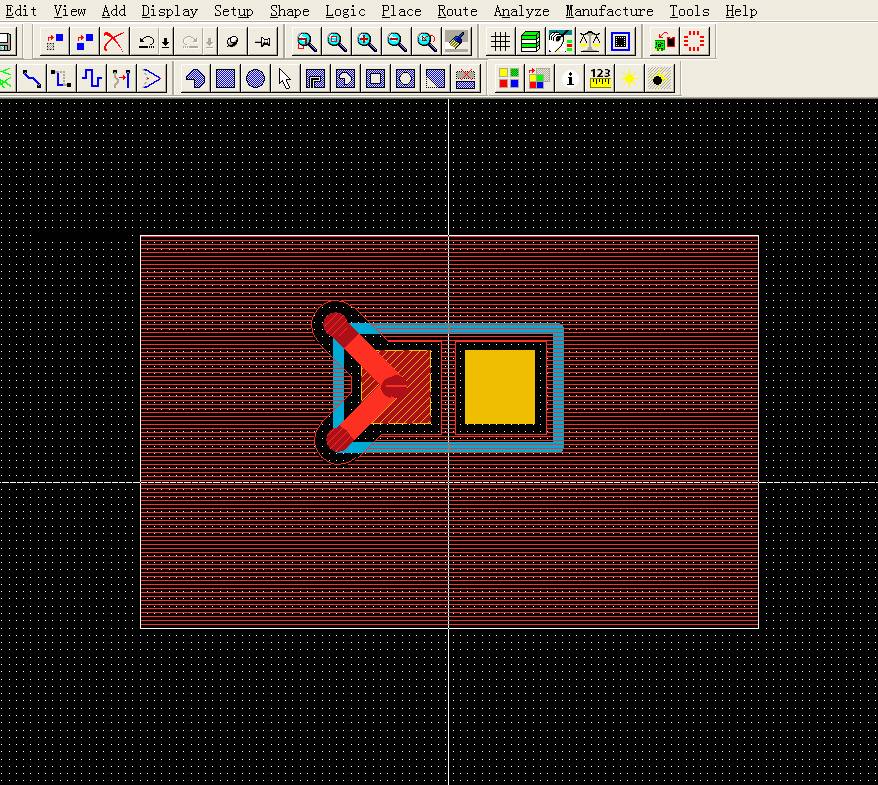Click the yellow sun Highlight icon
Image resolution: width=878 pixels, height=785 pixels.
point(629,78)
